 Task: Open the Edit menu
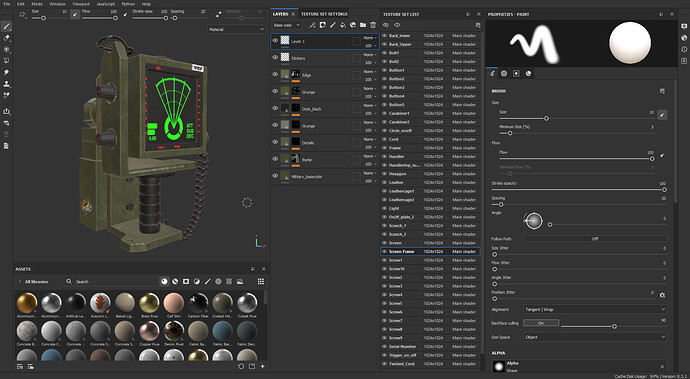pyautogui.click(x=21, y=4)
